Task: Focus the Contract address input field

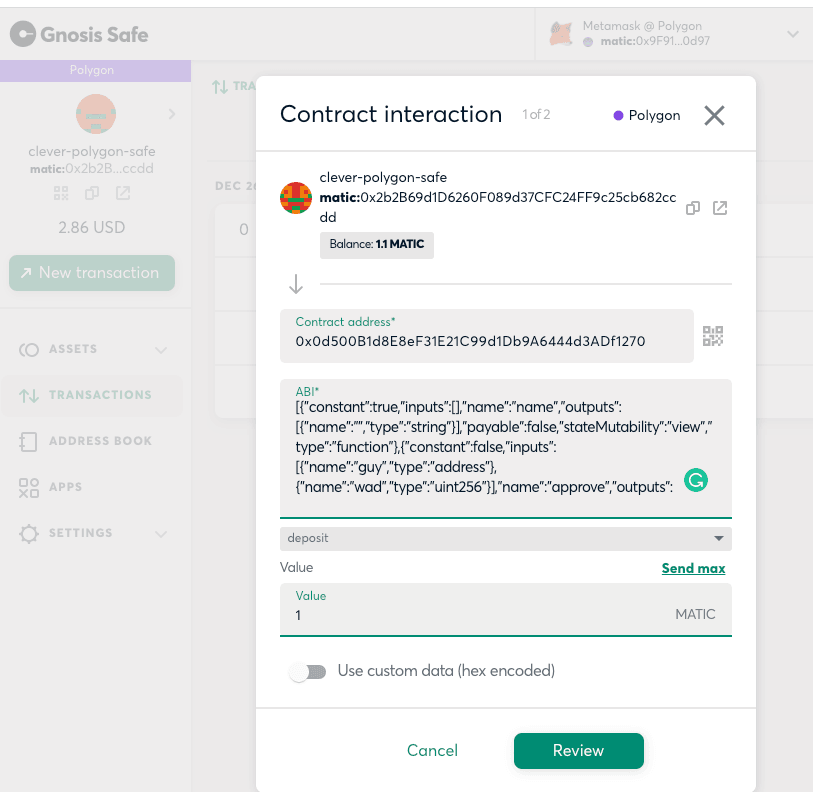Action: pos(486,336)
